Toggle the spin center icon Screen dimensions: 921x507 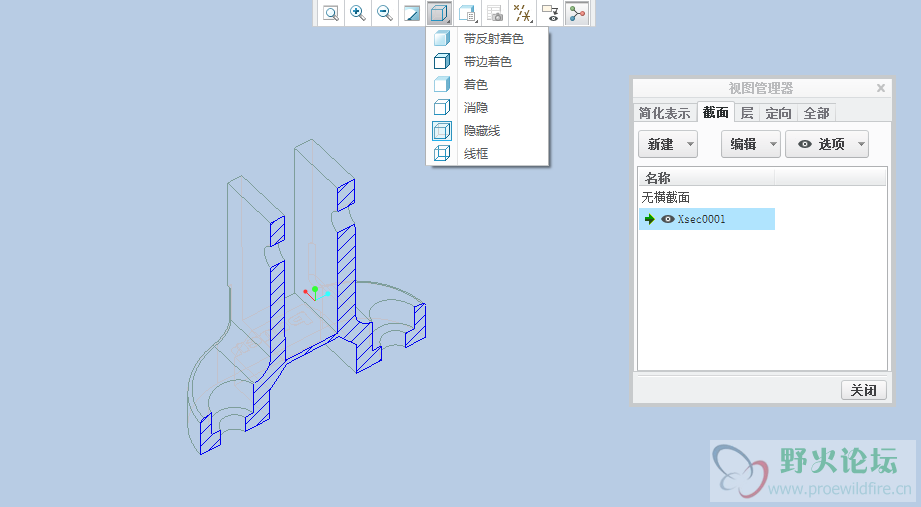pos(577,13)
